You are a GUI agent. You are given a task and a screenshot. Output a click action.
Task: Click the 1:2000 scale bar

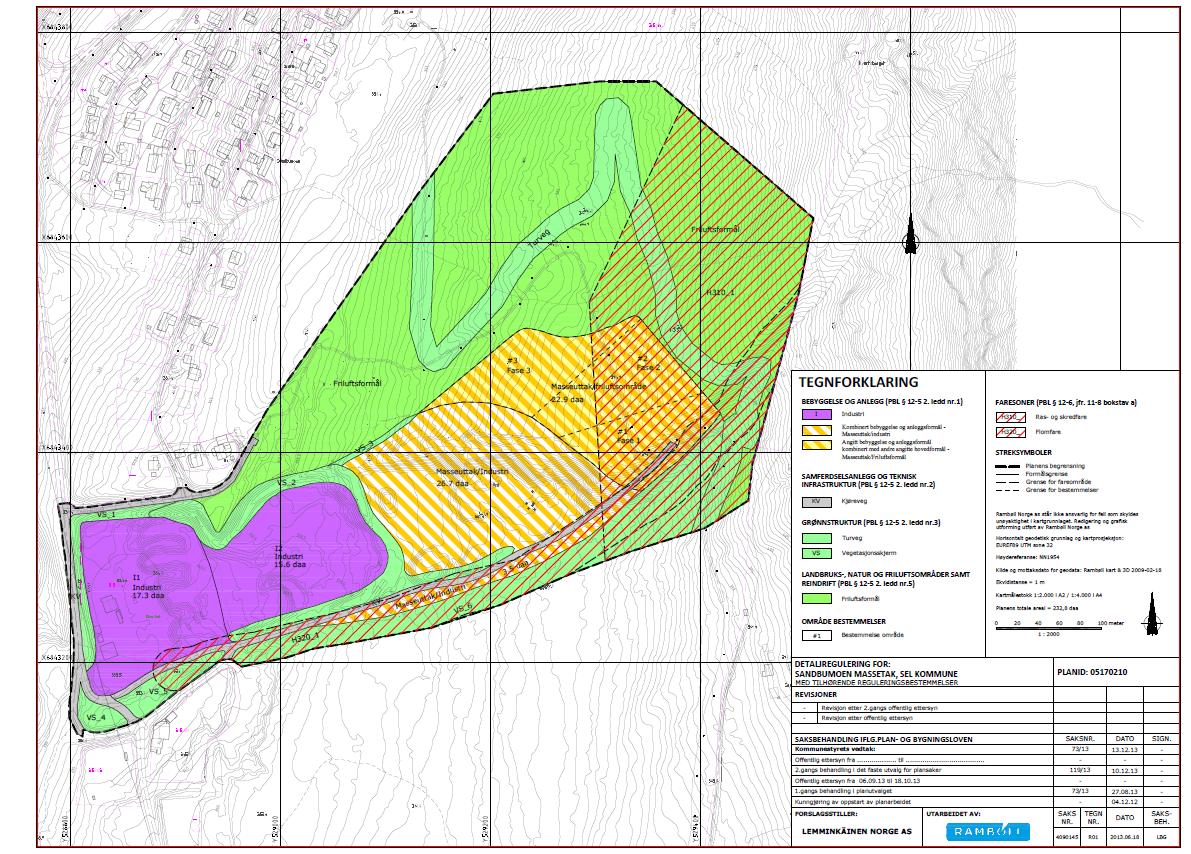1048,628
